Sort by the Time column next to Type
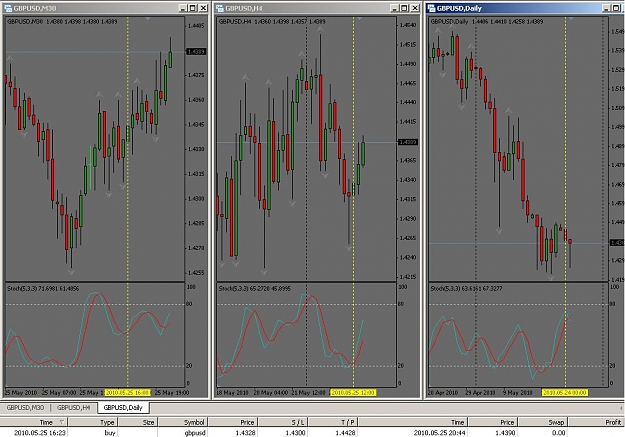The width and height of the screenshot is (625, 437). [34, 422]
